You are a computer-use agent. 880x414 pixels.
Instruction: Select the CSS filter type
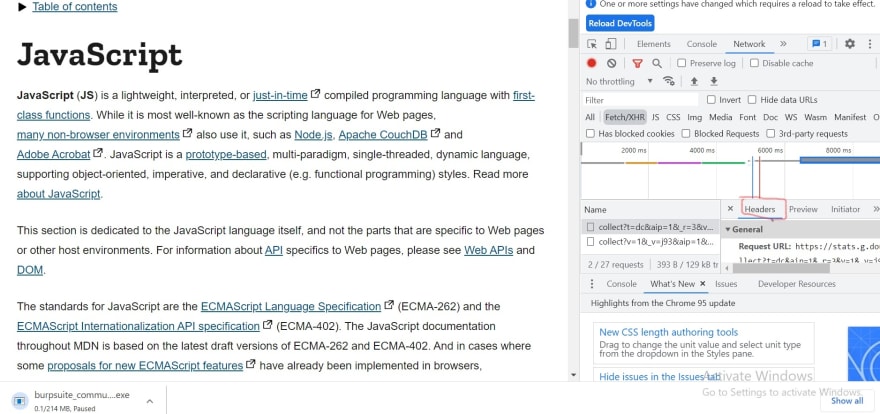point(673,117)
